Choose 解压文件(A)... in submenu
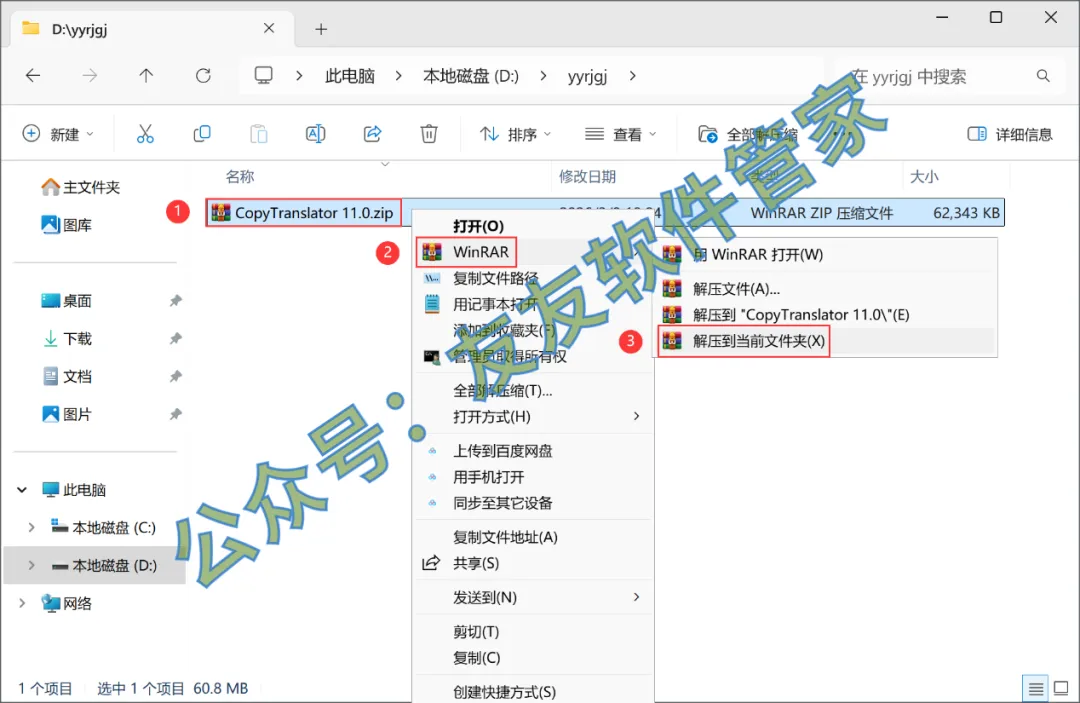This screenshot has width=1080, height=703. pos(825,288)
